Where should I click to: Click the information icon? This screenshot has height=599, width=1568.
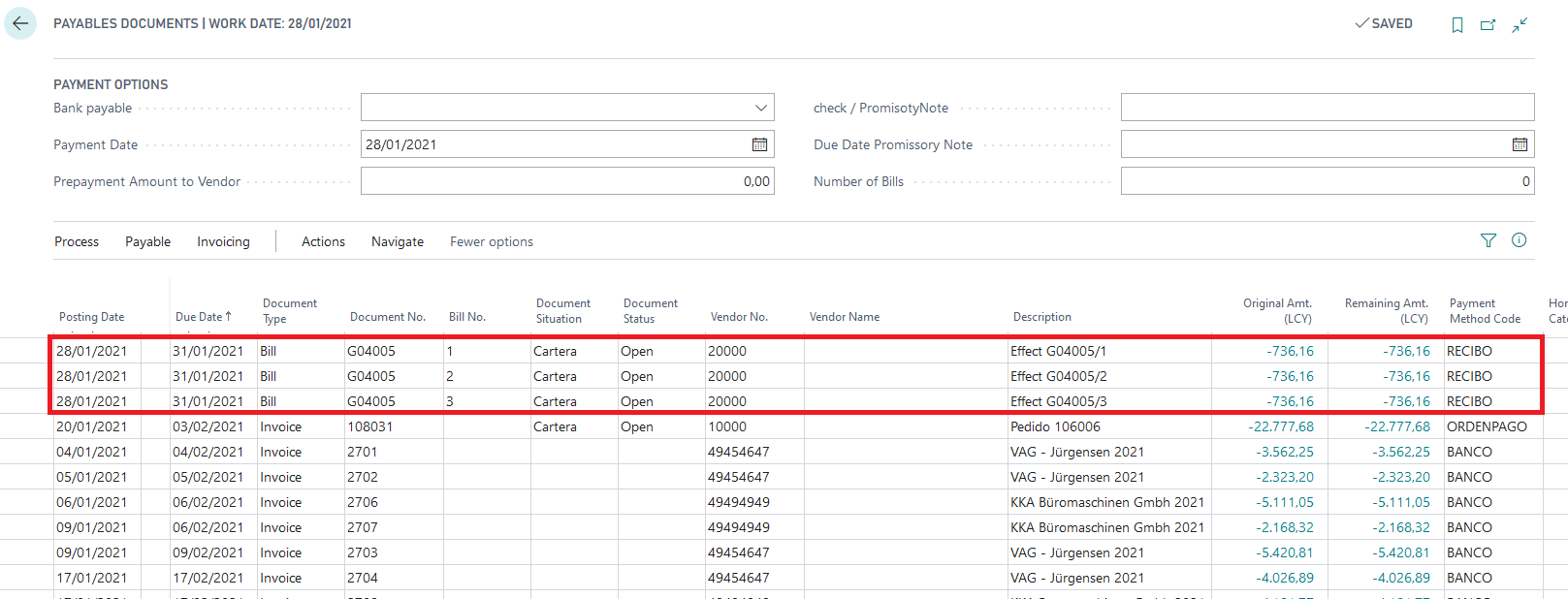[1520, 240]
